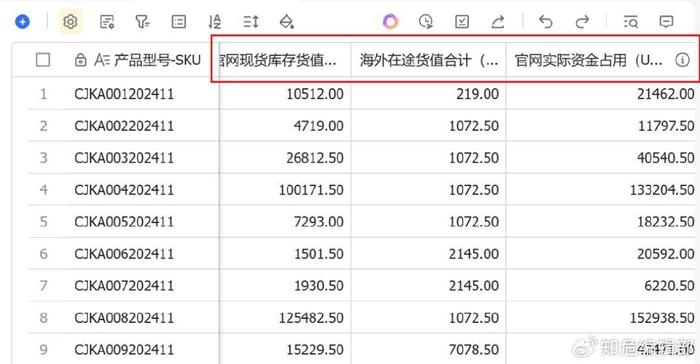The width and height of the screenshot is (700, 364).
Task: Click the inventory value cell 4719.00
Action: (285, 126)
